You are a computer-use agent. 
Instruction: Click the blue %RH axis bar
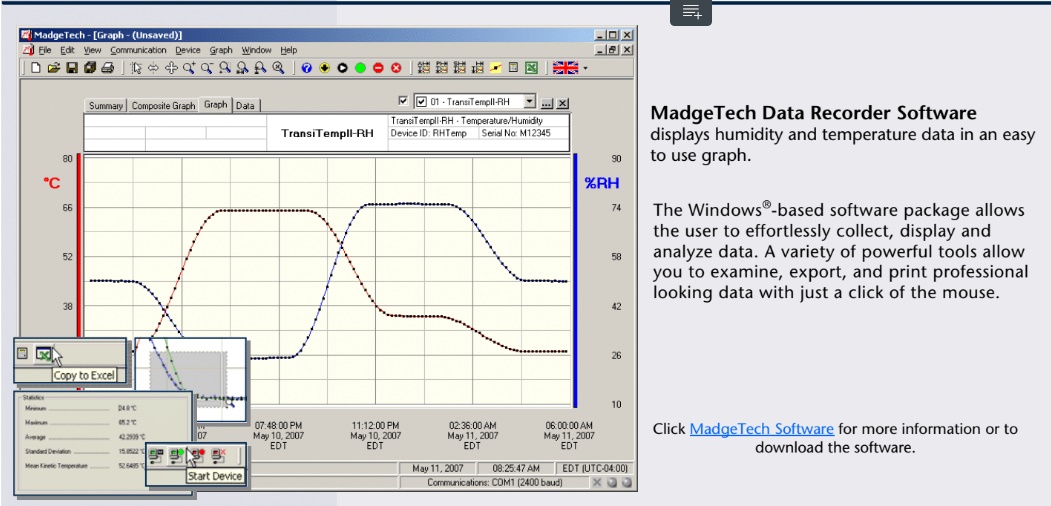coord(576,280)
